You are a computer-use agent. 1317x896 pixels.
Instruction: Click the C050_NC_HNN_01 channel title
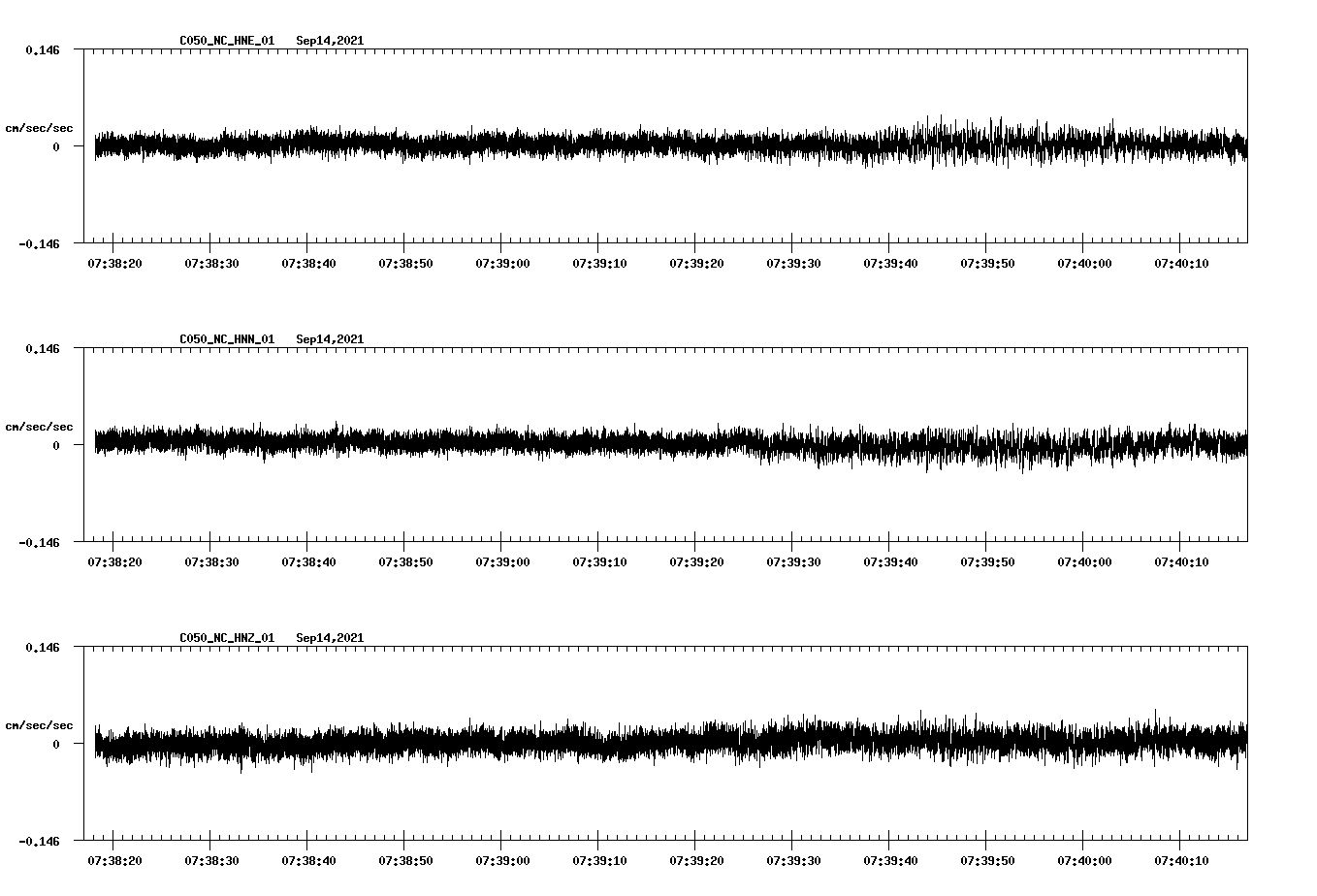227,339
